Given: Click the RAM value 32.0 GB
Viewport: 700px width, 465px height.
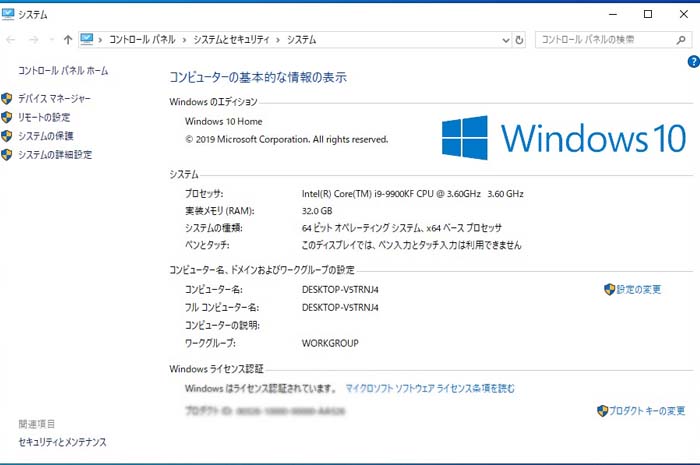Looking at the screenshot, I should [317, 211].
